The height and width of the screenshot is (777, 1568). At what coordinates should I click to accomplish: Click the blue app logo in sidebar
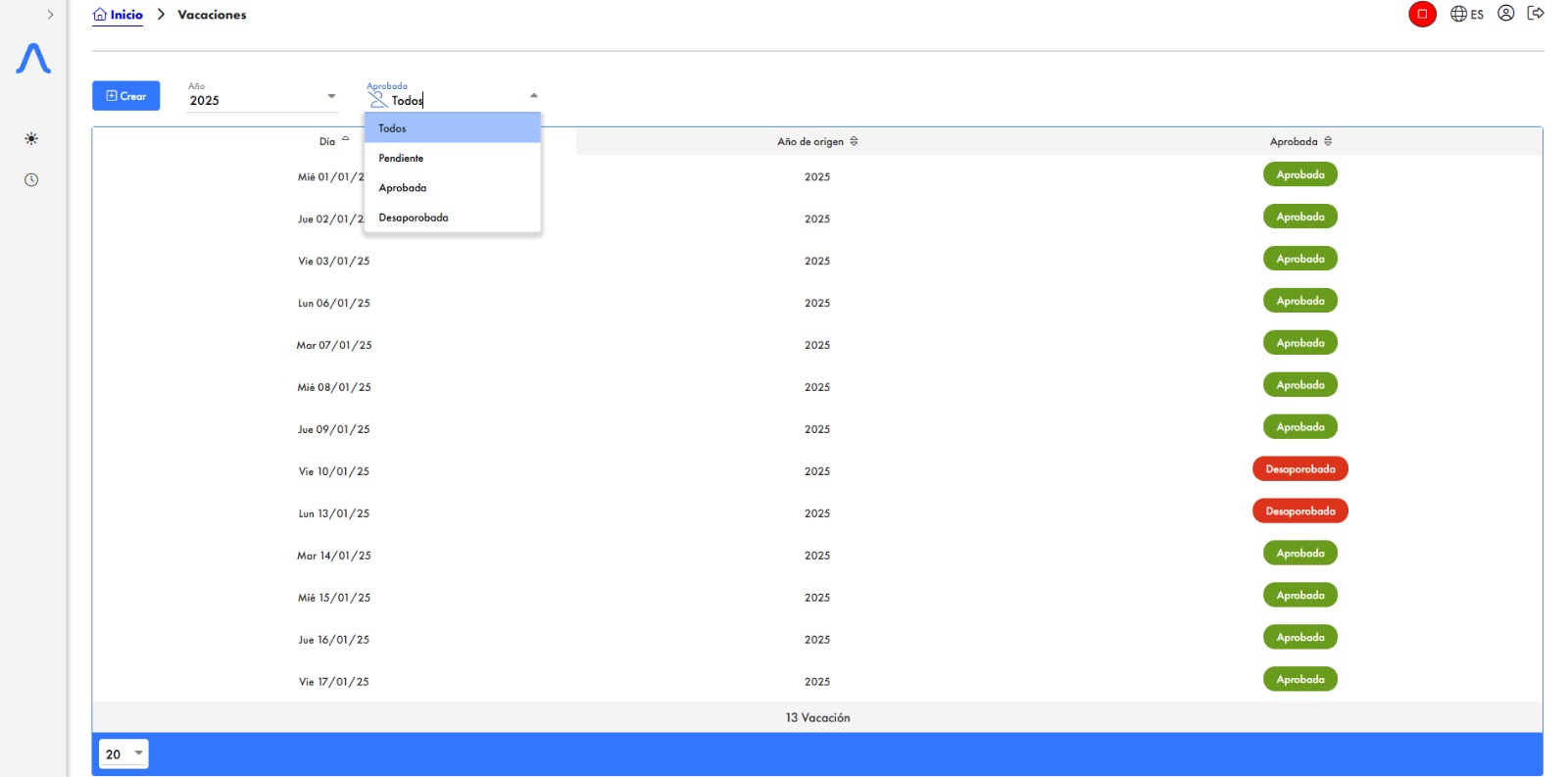(x=33, y=59)
